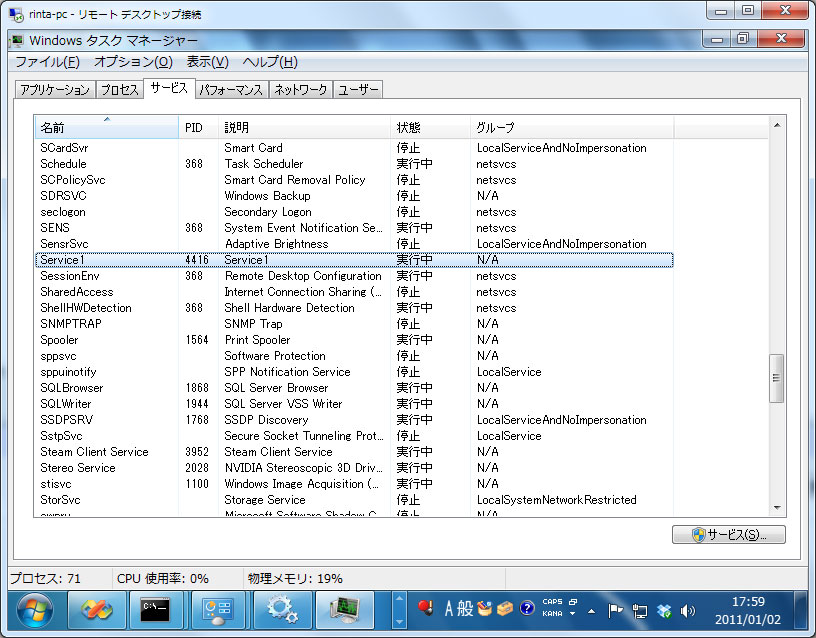Image resolution: width=816 pixels, height=638 pixels.
Task: Sort services by the PID column header
Action: click(x=196, y=128)
